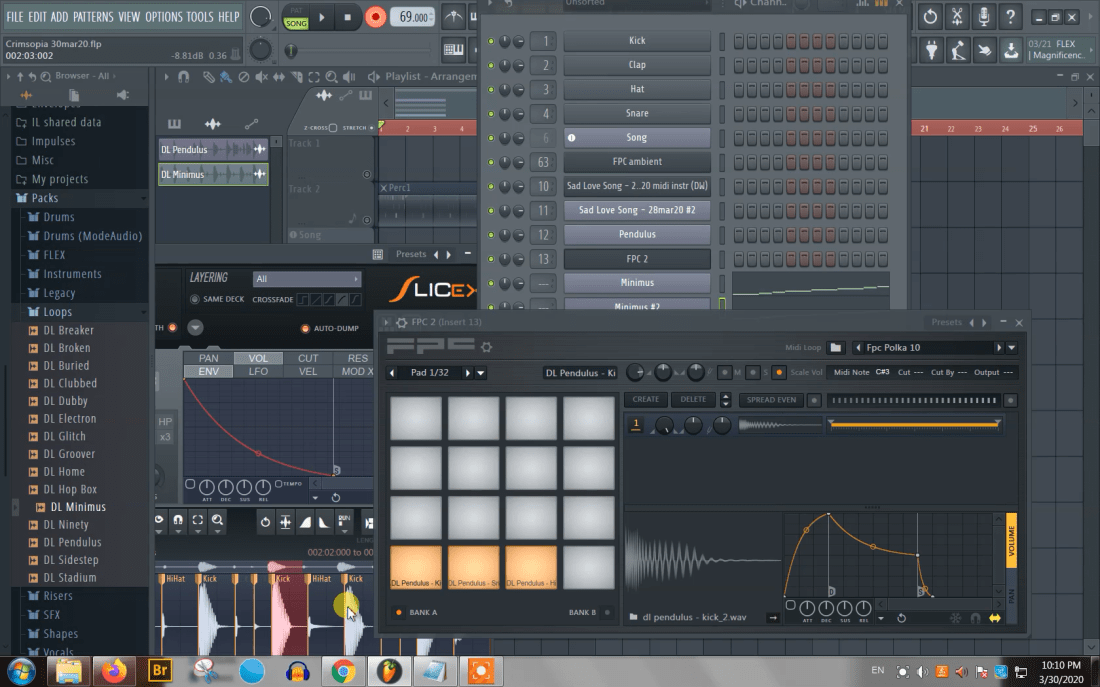Open the Fpc Polka 10 loop dropdown

1011,348
